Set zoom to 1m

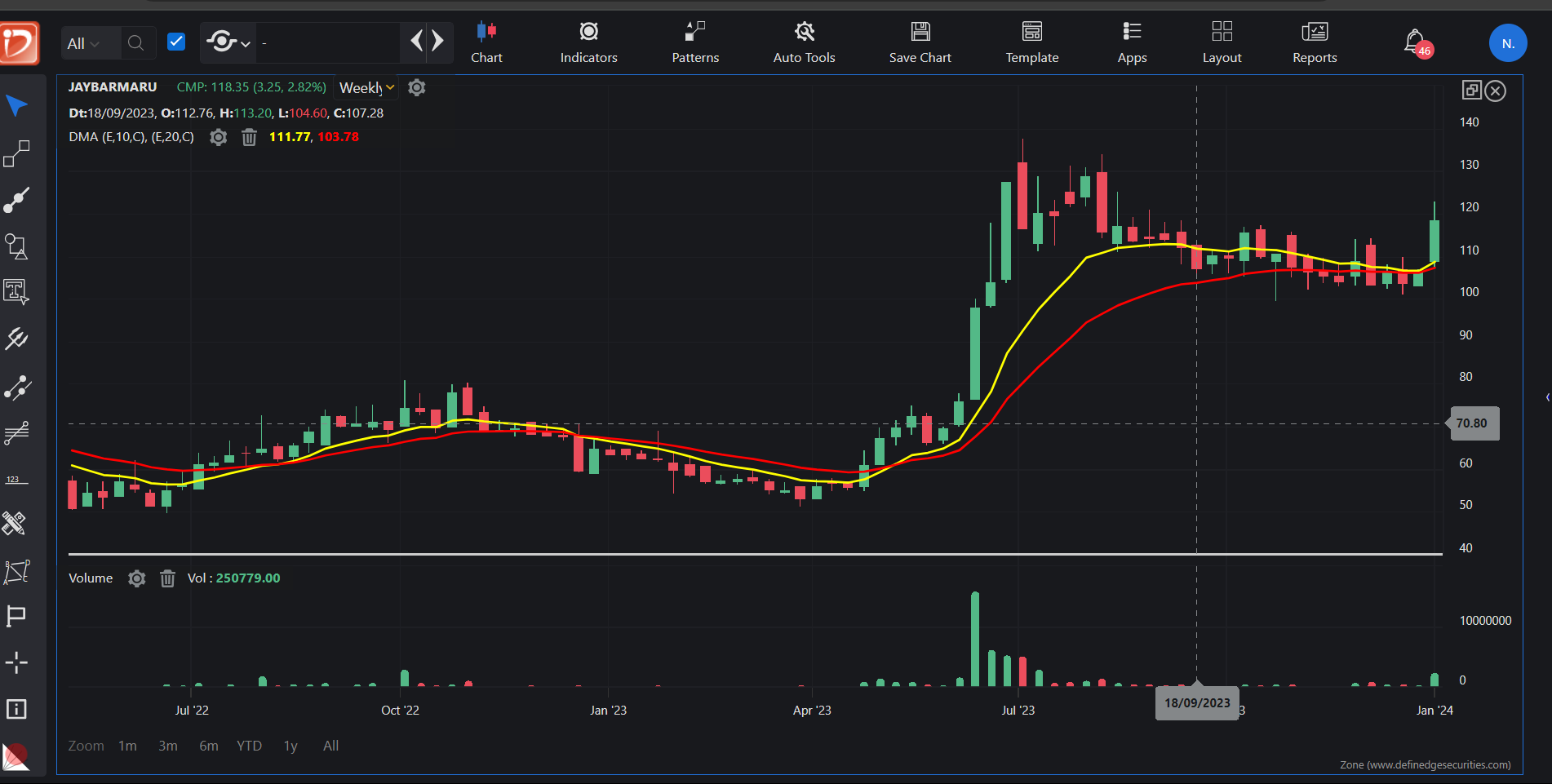(x=127, y=746)
